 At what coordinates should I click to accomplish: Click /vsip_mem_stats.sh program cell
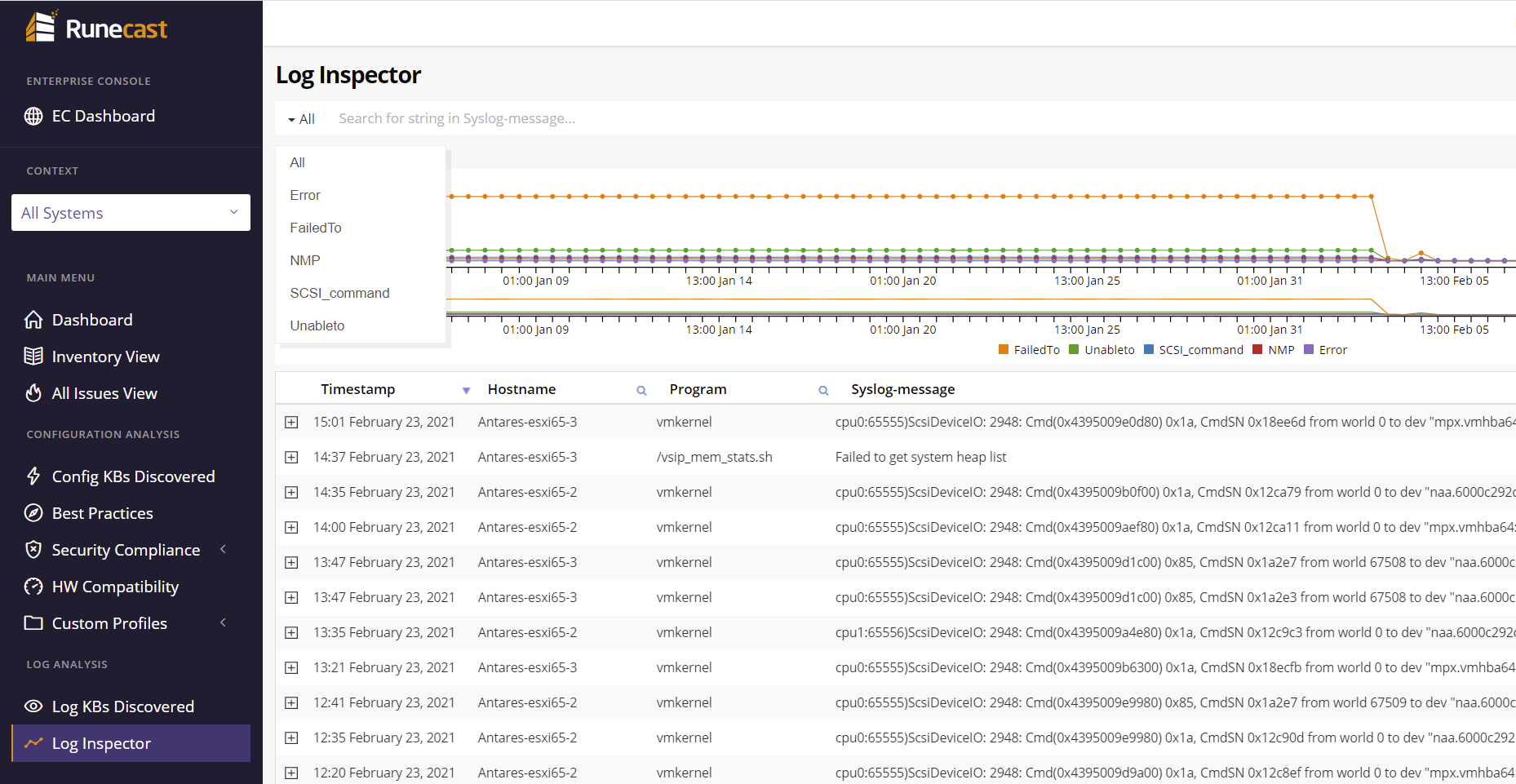[714, 457]
